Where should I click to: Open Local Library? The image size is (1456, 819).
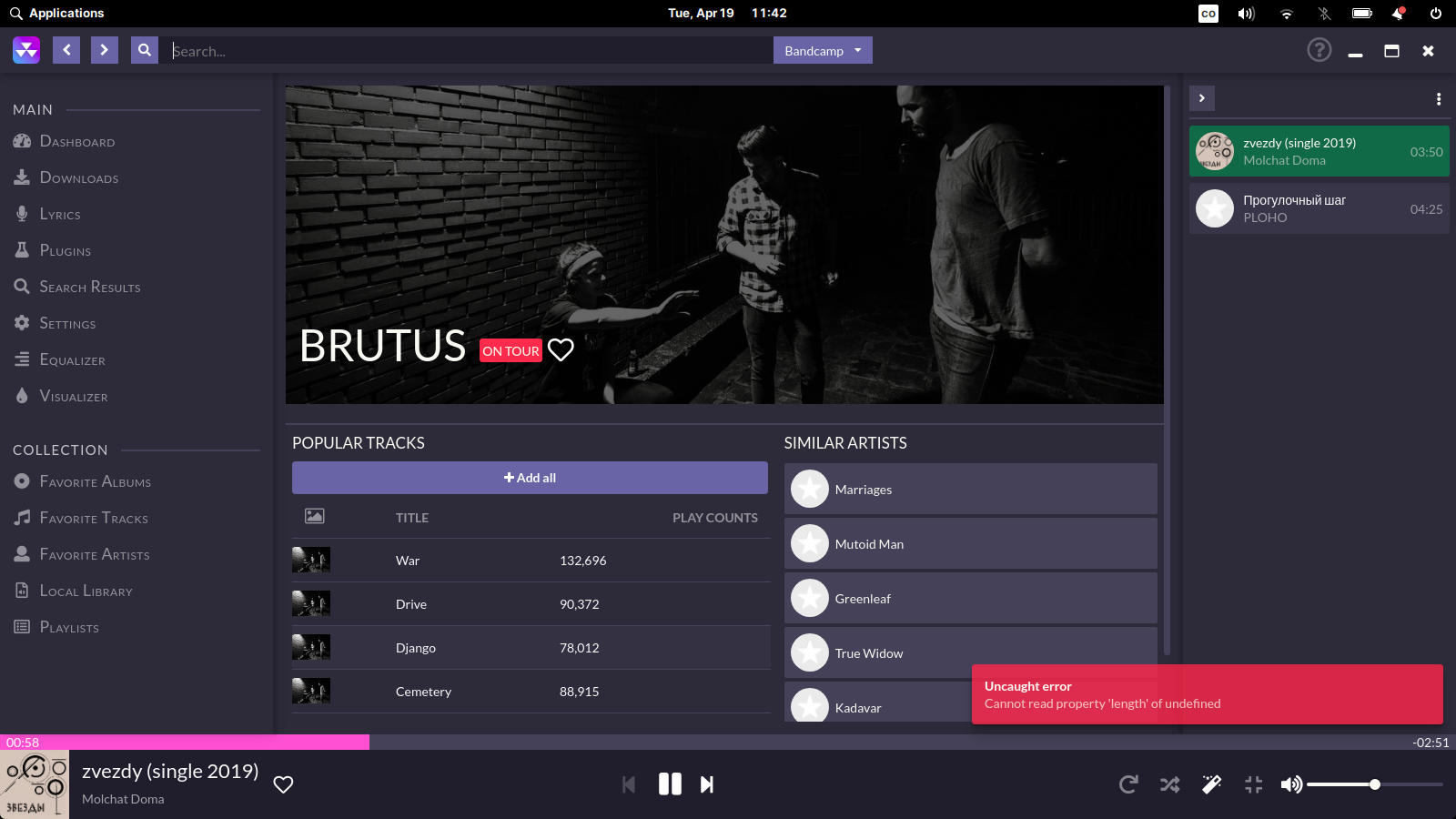click(73, 591)
